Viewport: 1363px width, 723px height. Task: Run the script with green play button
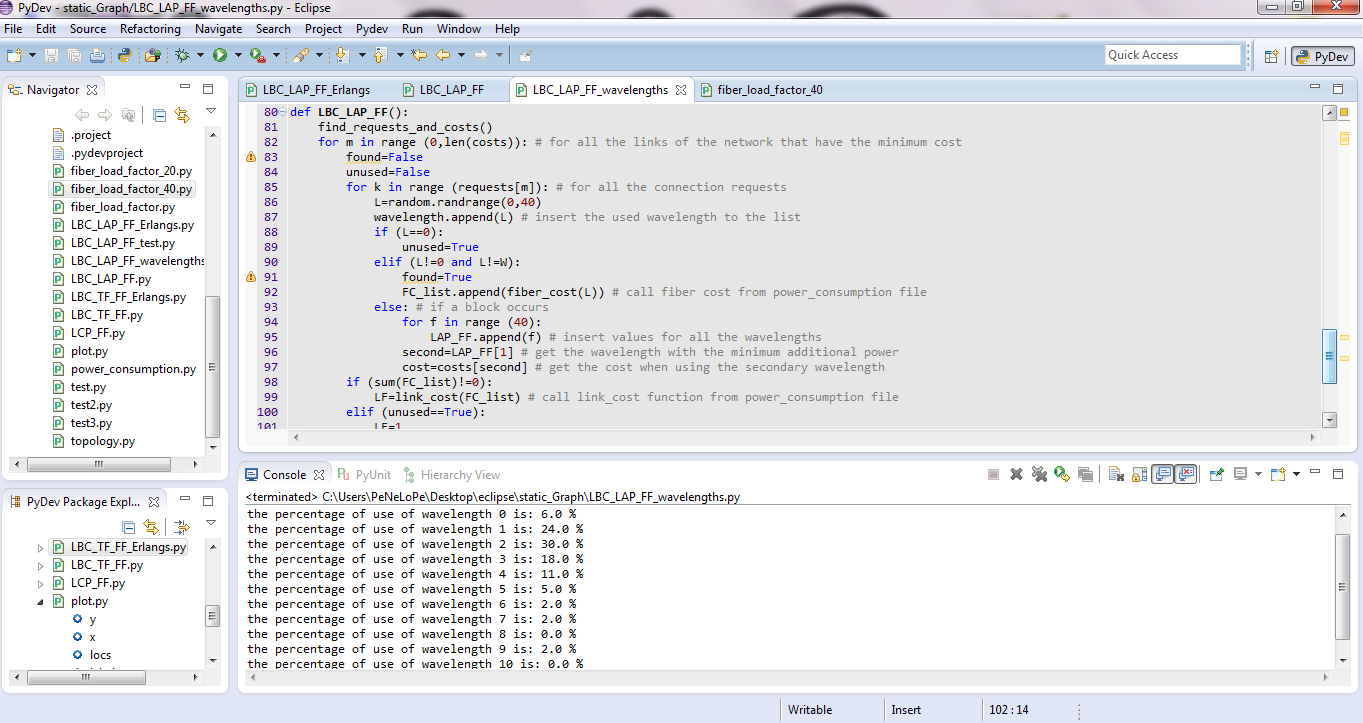(220, 55)
